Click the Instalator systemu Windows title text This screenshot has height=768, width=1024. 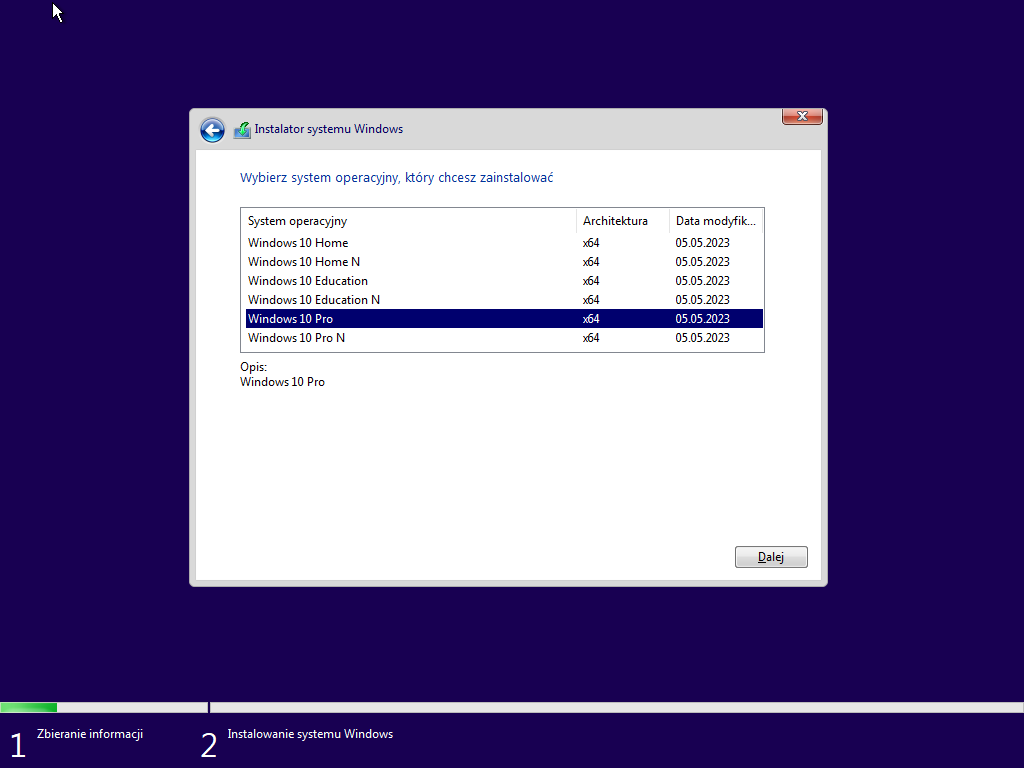point(328,129)
